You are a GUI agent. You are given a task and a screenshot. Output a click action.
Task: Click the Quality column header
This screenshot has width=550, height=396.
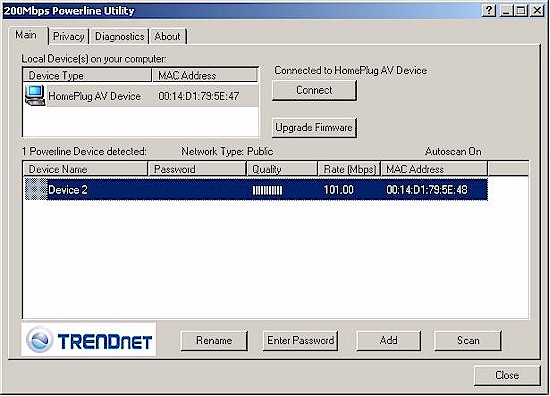pos(282,169)
